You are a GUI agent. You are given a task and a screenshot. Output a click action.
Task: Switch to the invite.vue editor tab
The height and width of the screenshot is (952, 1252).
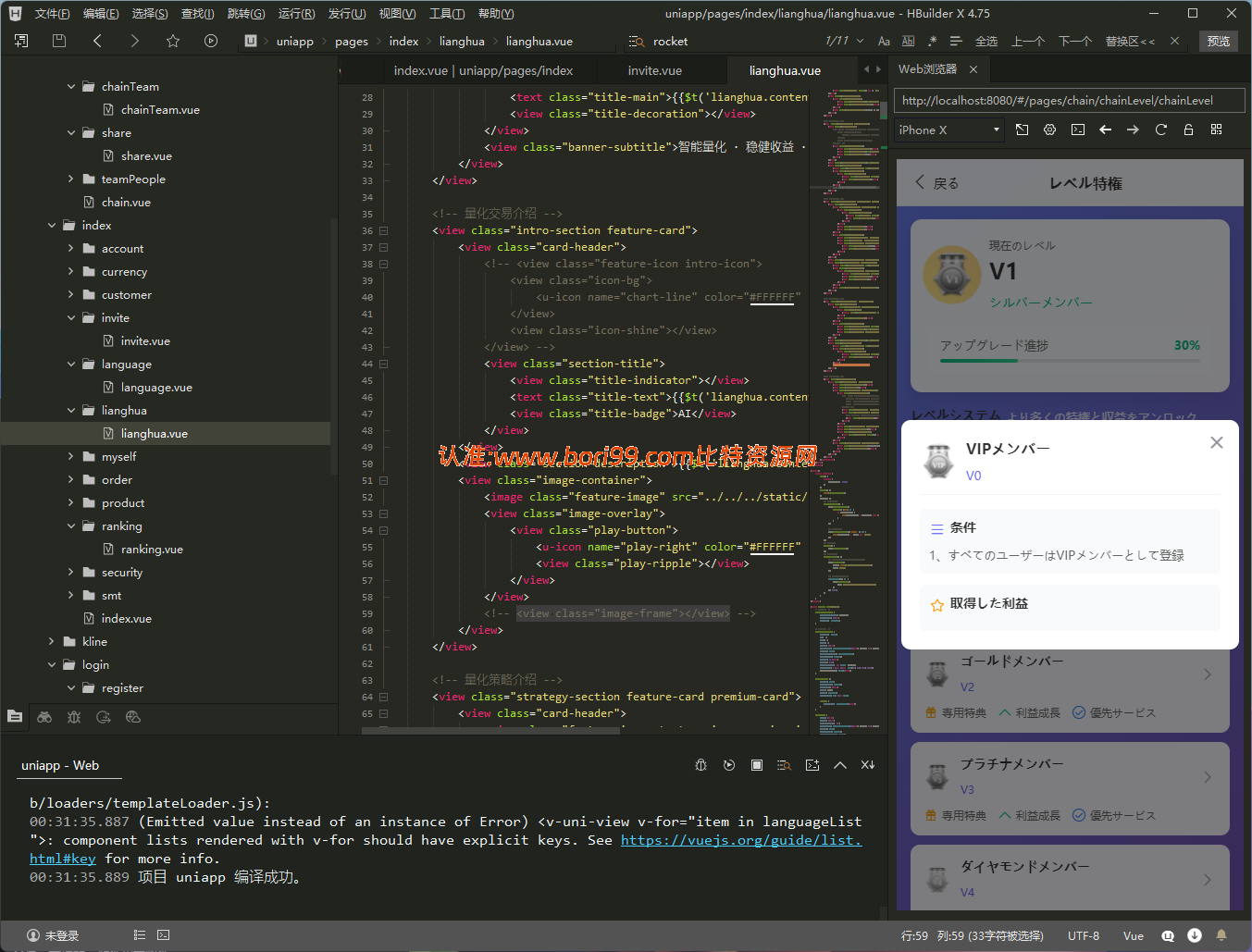[655, 70]
